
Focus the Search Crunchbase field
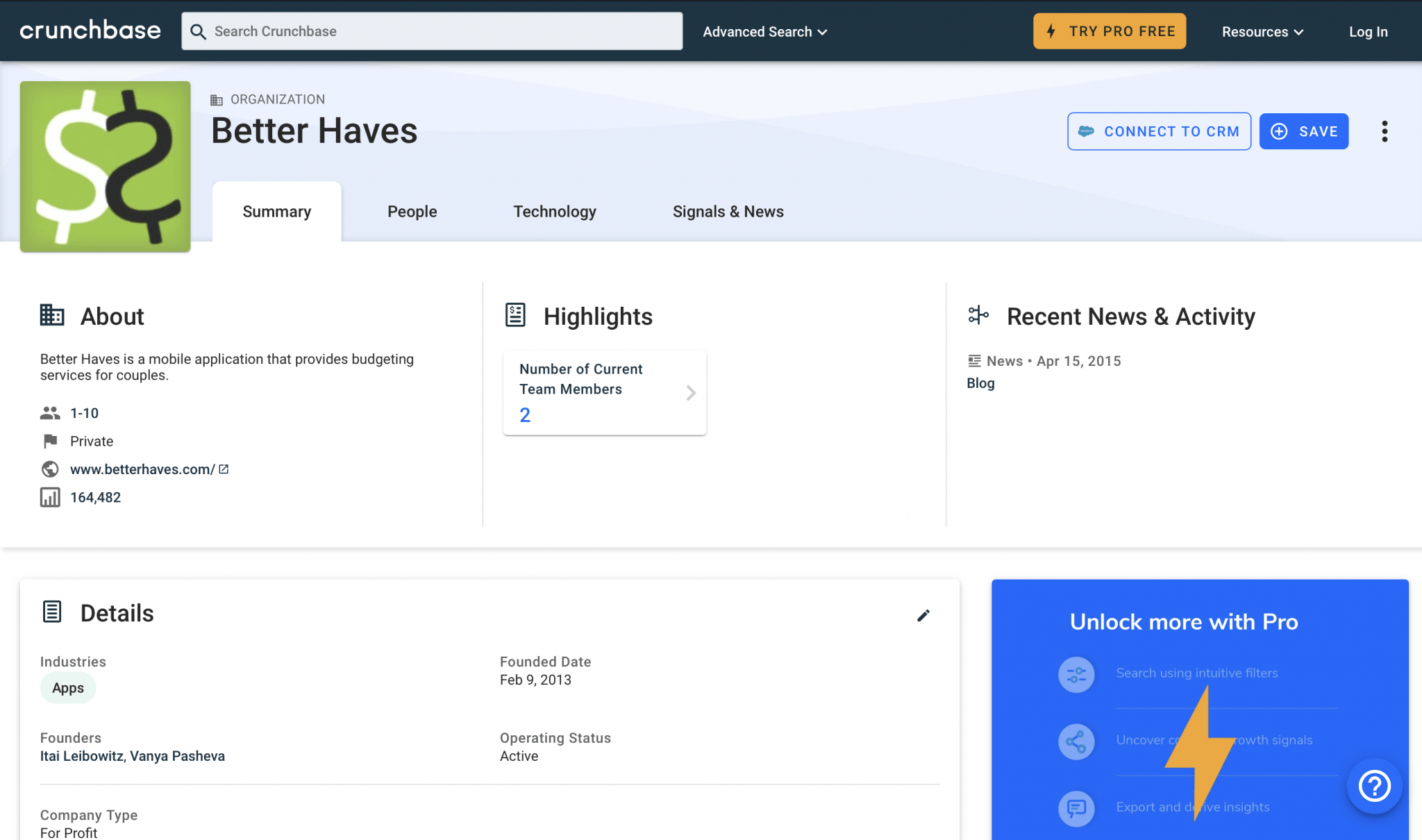[x=432, y=31]
